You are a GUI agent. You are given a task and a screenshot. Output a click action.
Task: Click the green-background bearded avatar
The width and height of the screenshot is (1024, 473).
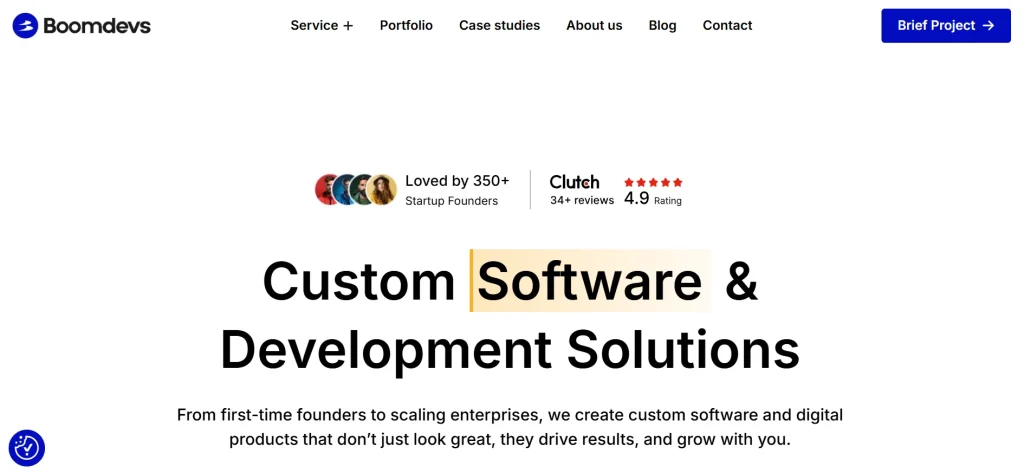pos(360,189)
